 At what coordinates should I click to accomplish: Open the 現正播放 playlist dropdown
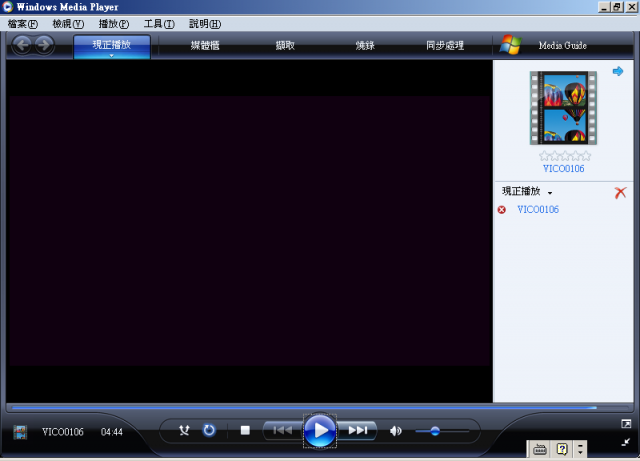coord(550,193)
